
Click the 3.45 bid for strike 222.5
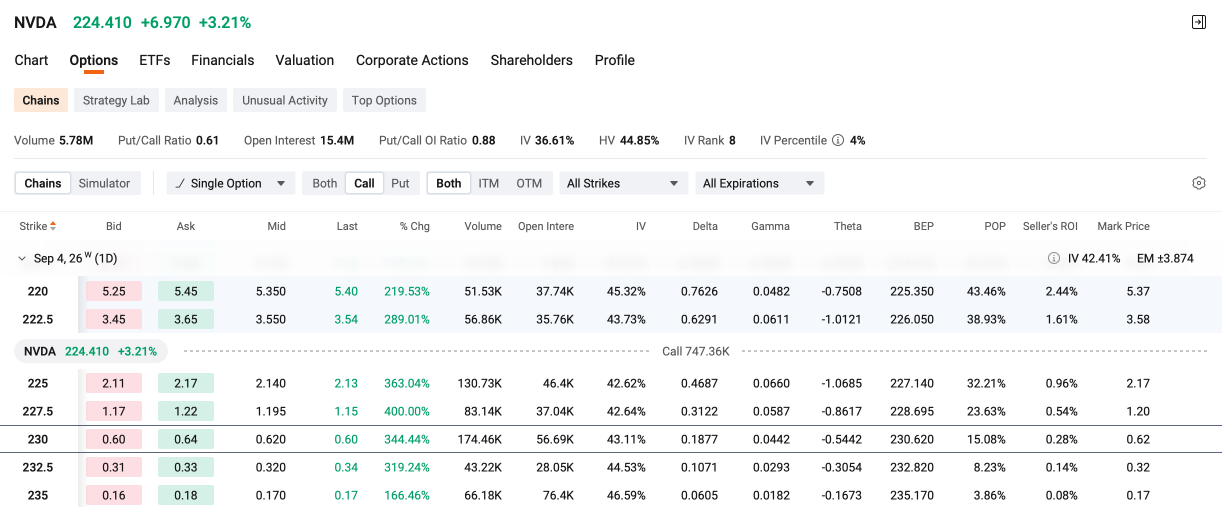click(114, 319)
